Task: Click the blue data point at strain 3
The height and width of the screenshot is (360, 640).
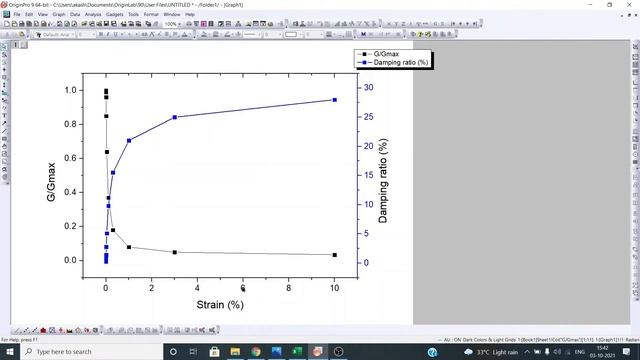Action: pos(175,118)
